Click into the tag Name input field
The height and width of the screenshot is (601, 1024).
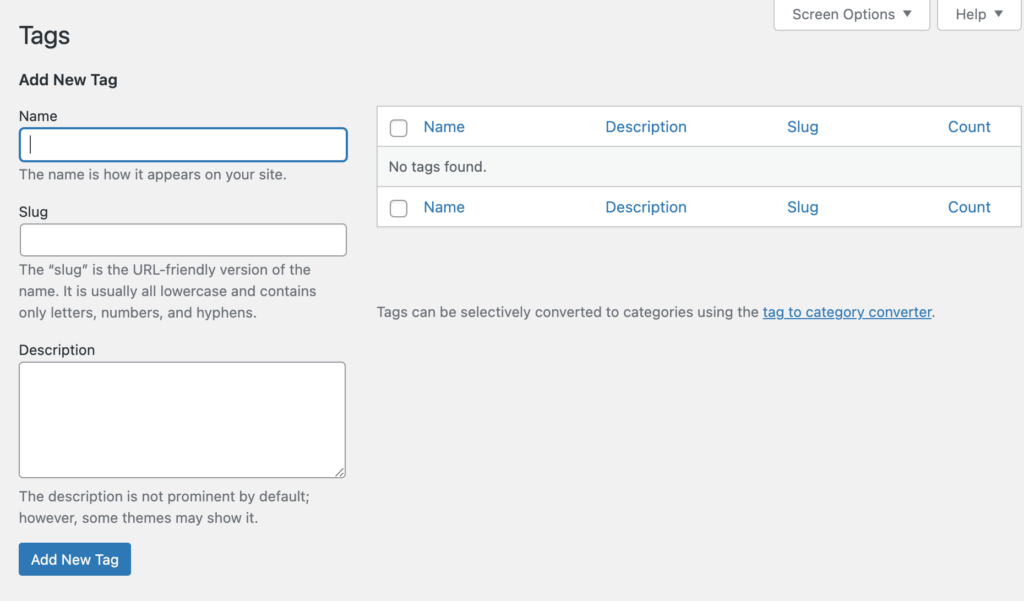click(183, 145)
